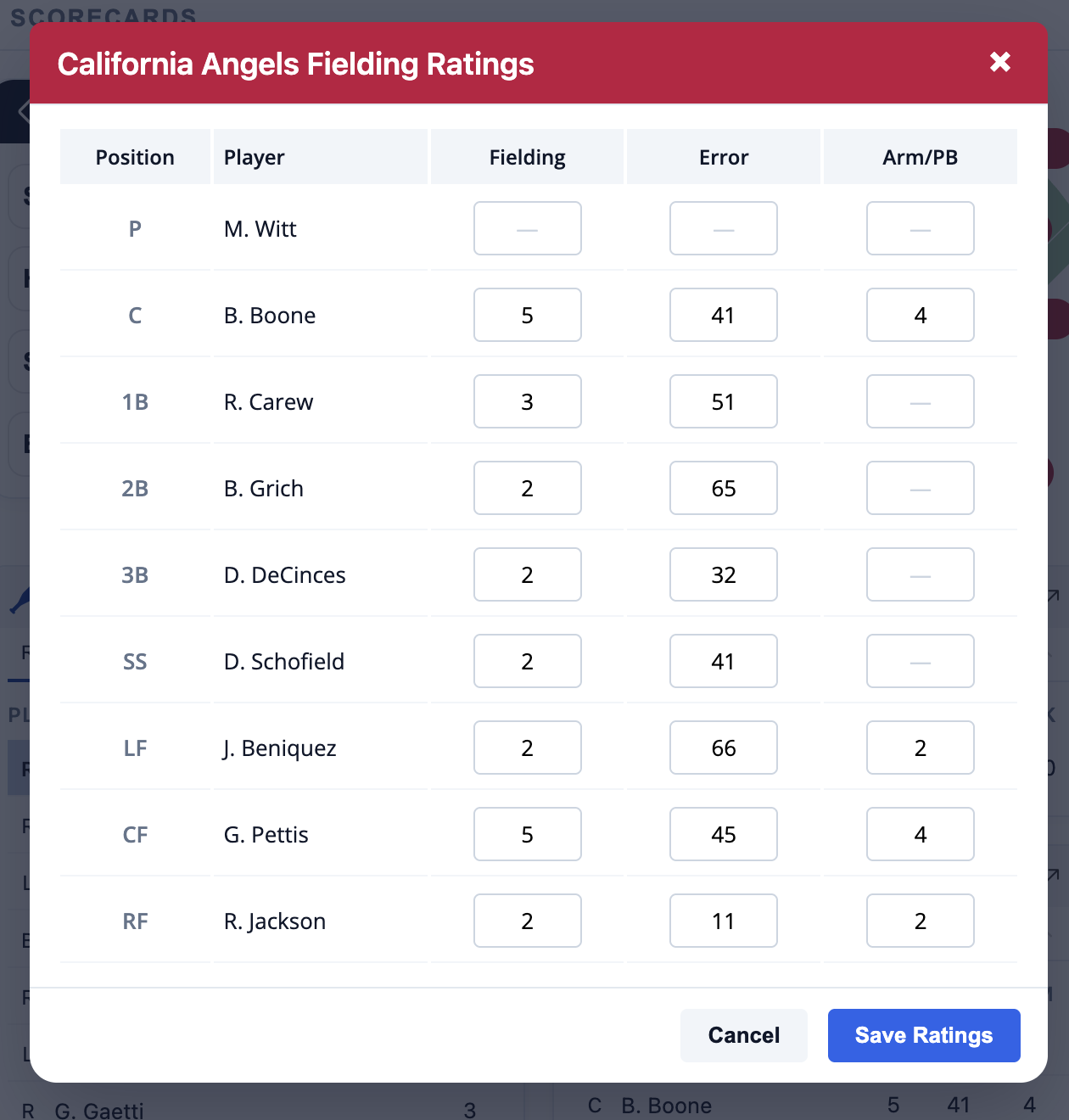Click the Cancel button
The width and height of the screenshot is (1069, 1120).
(x=743, y=1035)
